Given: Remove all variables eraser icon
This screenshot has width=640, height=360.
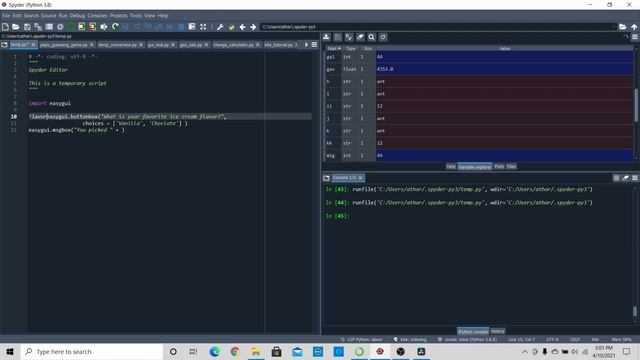Looking at the screenshot, I should tap(360, 37).
